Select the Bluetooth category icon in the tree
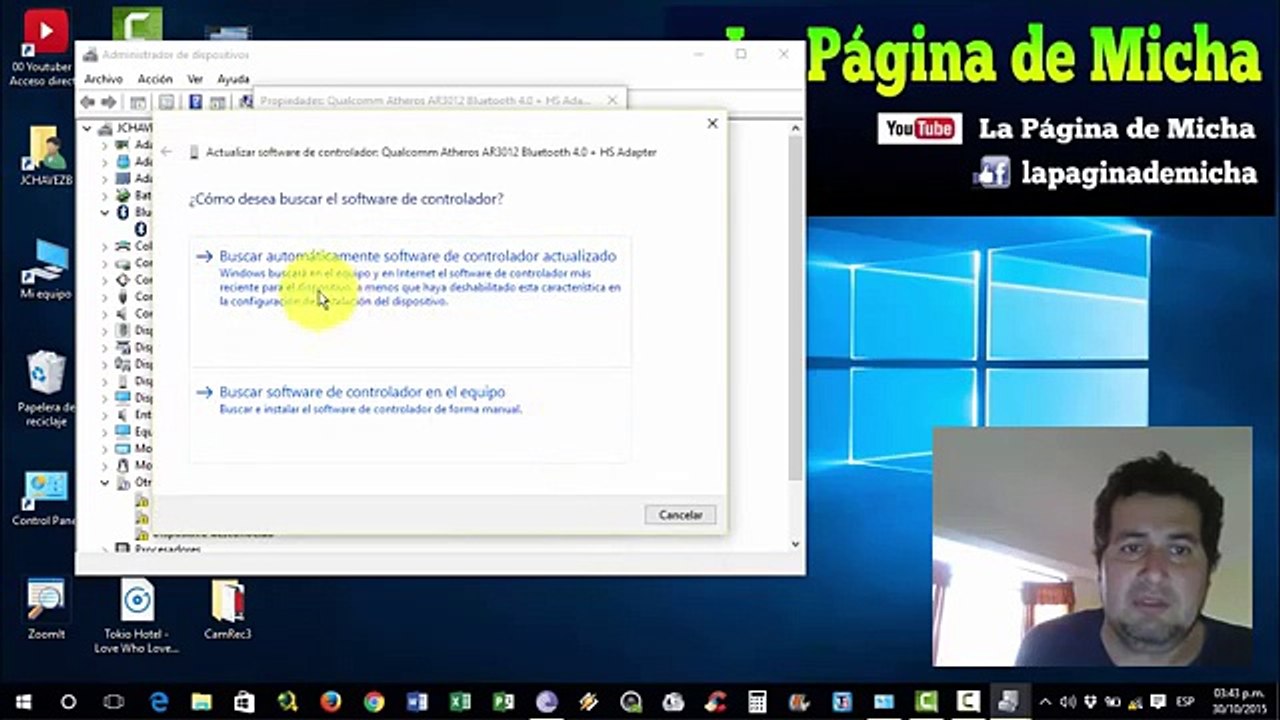Screen dimensions: 1280x720 123,212
